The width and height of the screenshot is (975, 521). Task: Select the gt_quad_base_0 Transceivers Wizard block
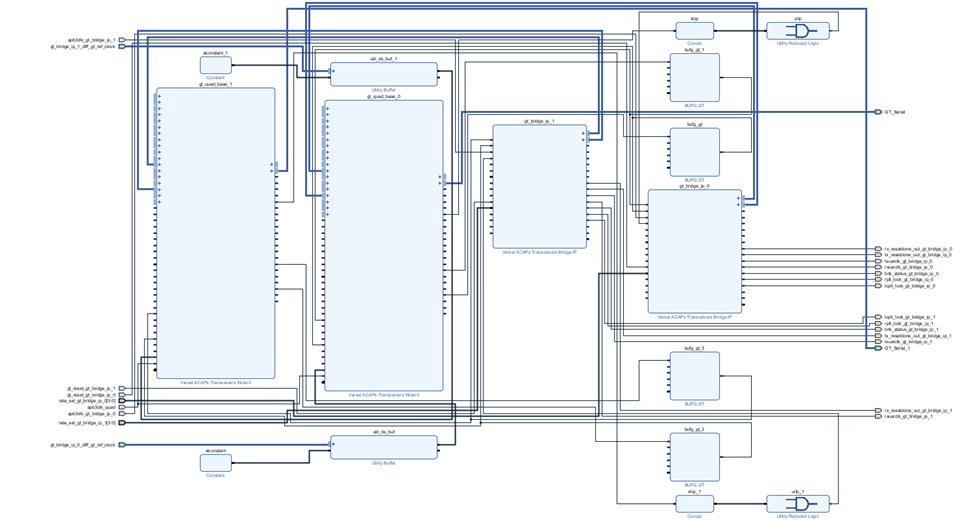click(x=384, y=245)
